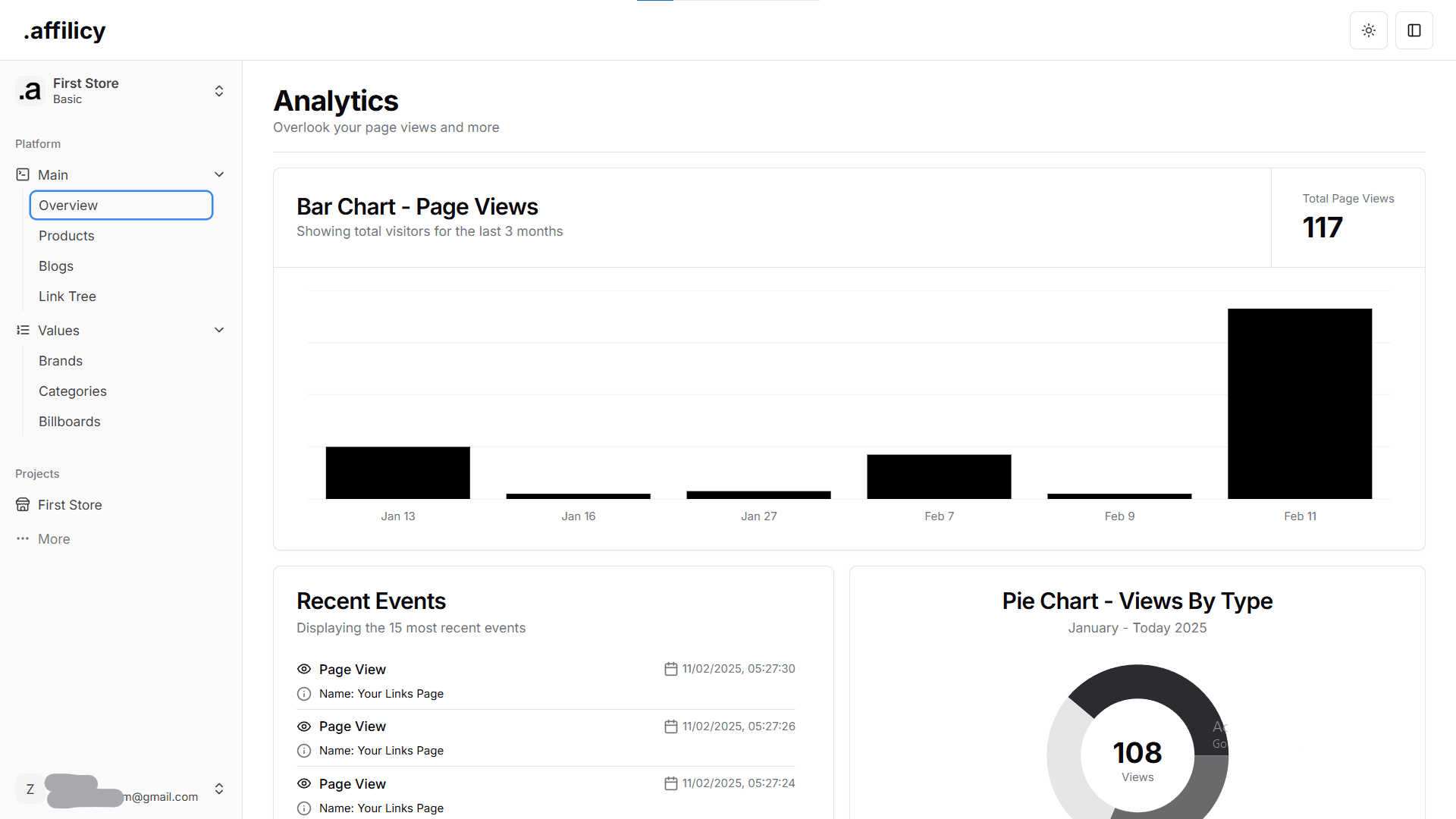Click the info icon of first event name
This screenshot has width=1456, height=819.
point(304,693)
